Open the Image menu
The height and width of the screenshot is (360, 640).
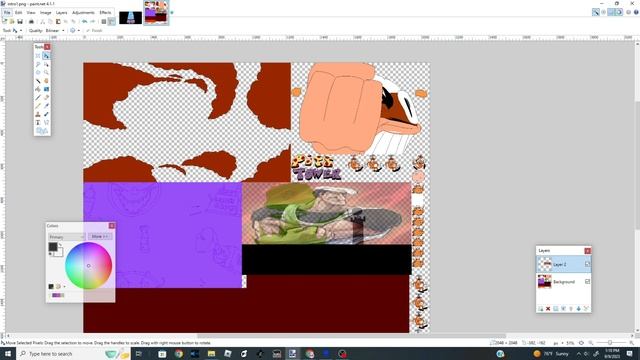(46, 13)
